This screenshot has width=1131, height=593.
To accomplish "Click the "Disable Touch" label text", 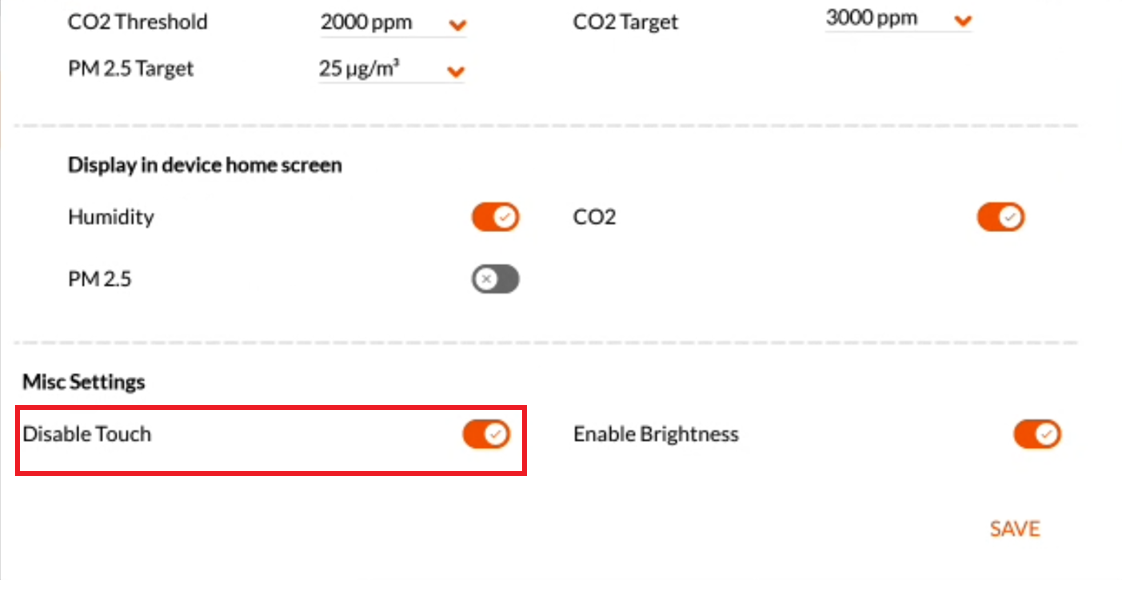I will 87,434.
